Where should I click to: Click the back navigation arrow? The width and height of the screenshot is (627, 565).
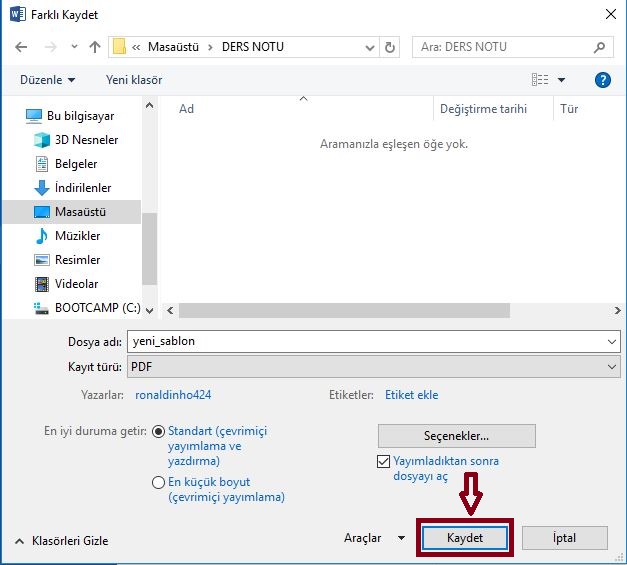tap(22, 47)
